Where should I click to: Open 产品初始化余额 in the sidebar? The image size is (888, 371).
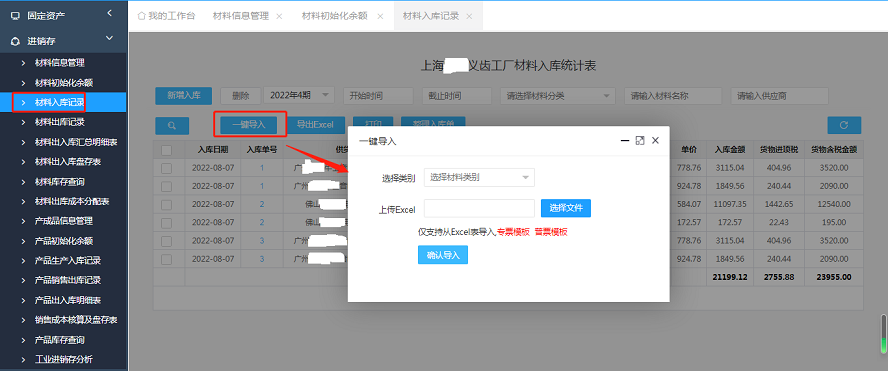tap(63, 241)
